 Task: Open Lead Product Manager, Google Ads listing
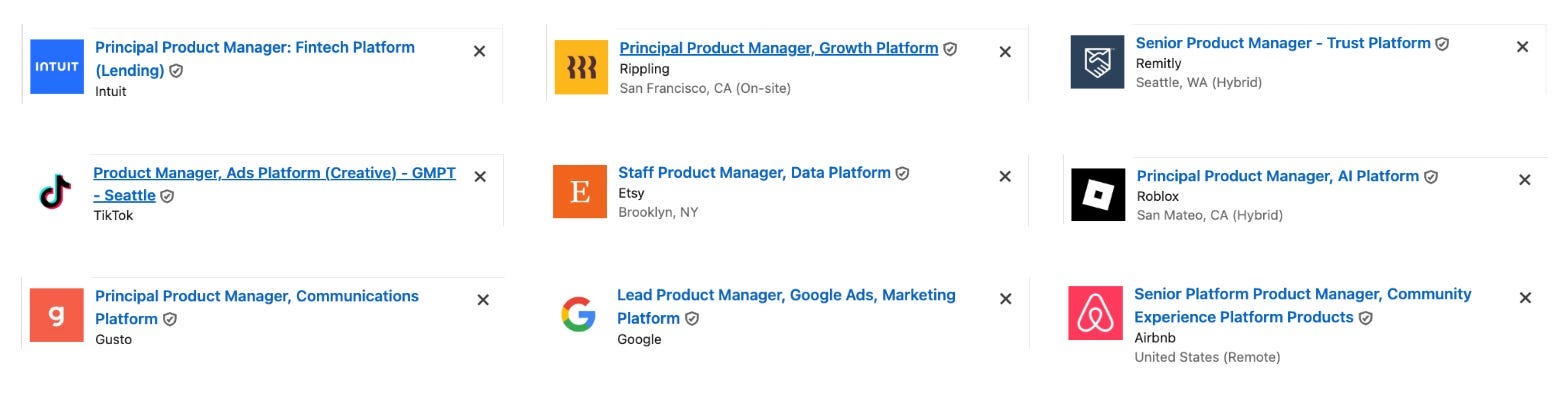786,306
